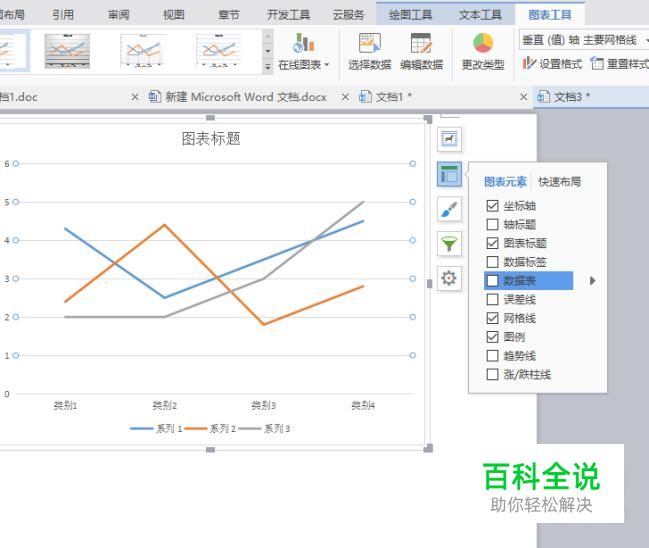This screenshot has height=548, width=649.
Task: Select the 图表工具 ribbon tab
Action: coord(550,15)
